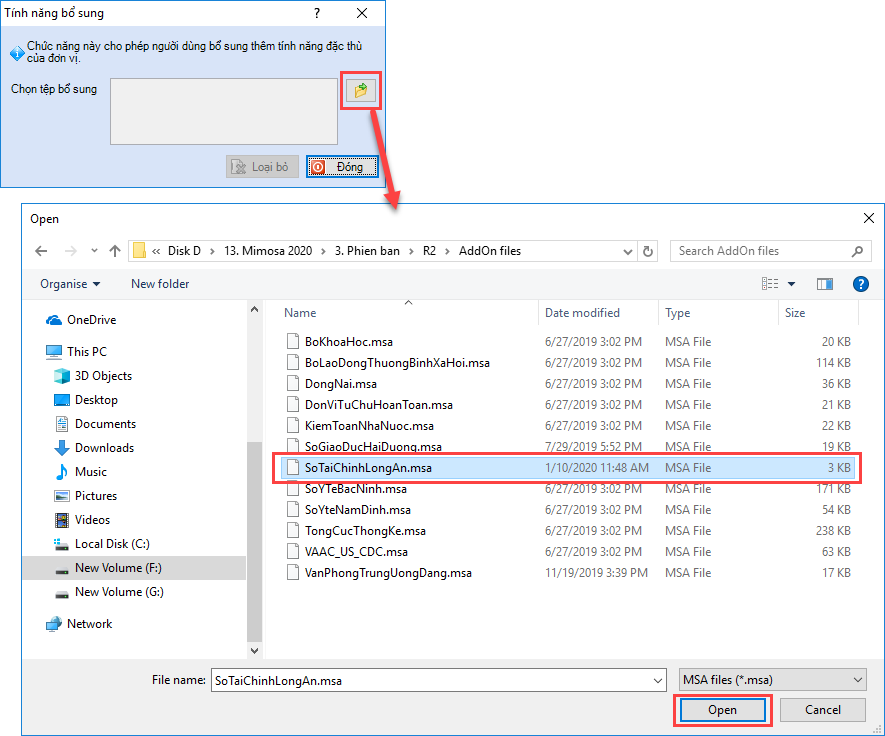Click the help question mark in Tính năng bổ sung
This screenshot has height=736, width=885.
click(x=317, y=13)
